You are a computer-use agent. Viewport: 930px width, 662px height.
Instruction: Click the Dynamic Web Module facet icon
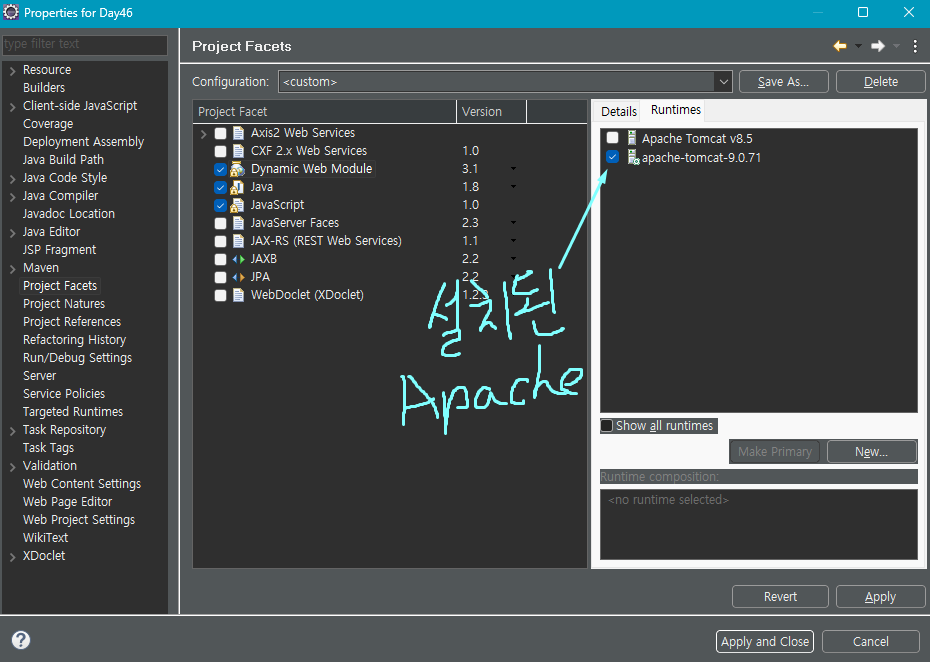[237, 169]
